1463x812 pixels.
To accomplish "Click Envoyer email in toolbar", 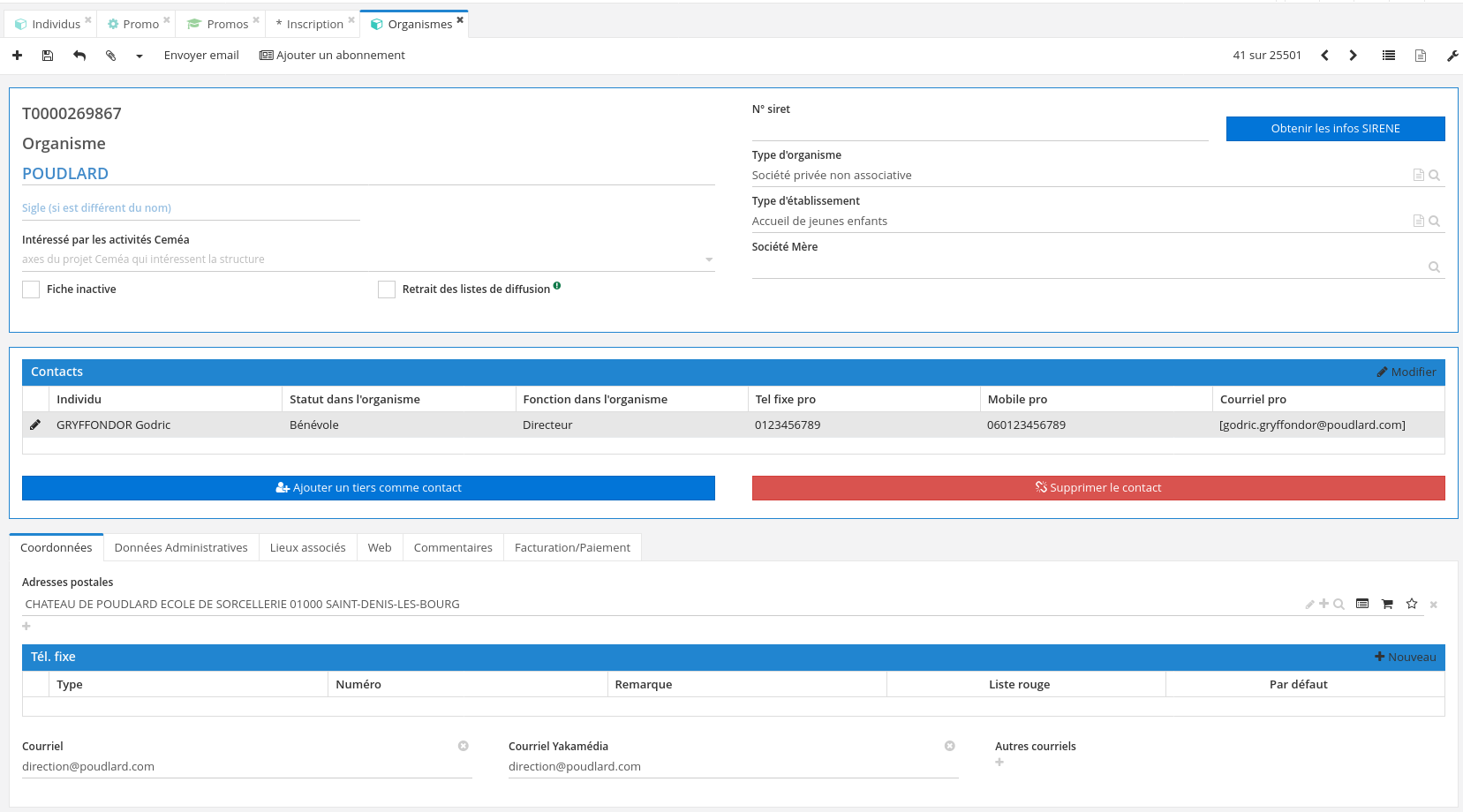I will [201, 55].
